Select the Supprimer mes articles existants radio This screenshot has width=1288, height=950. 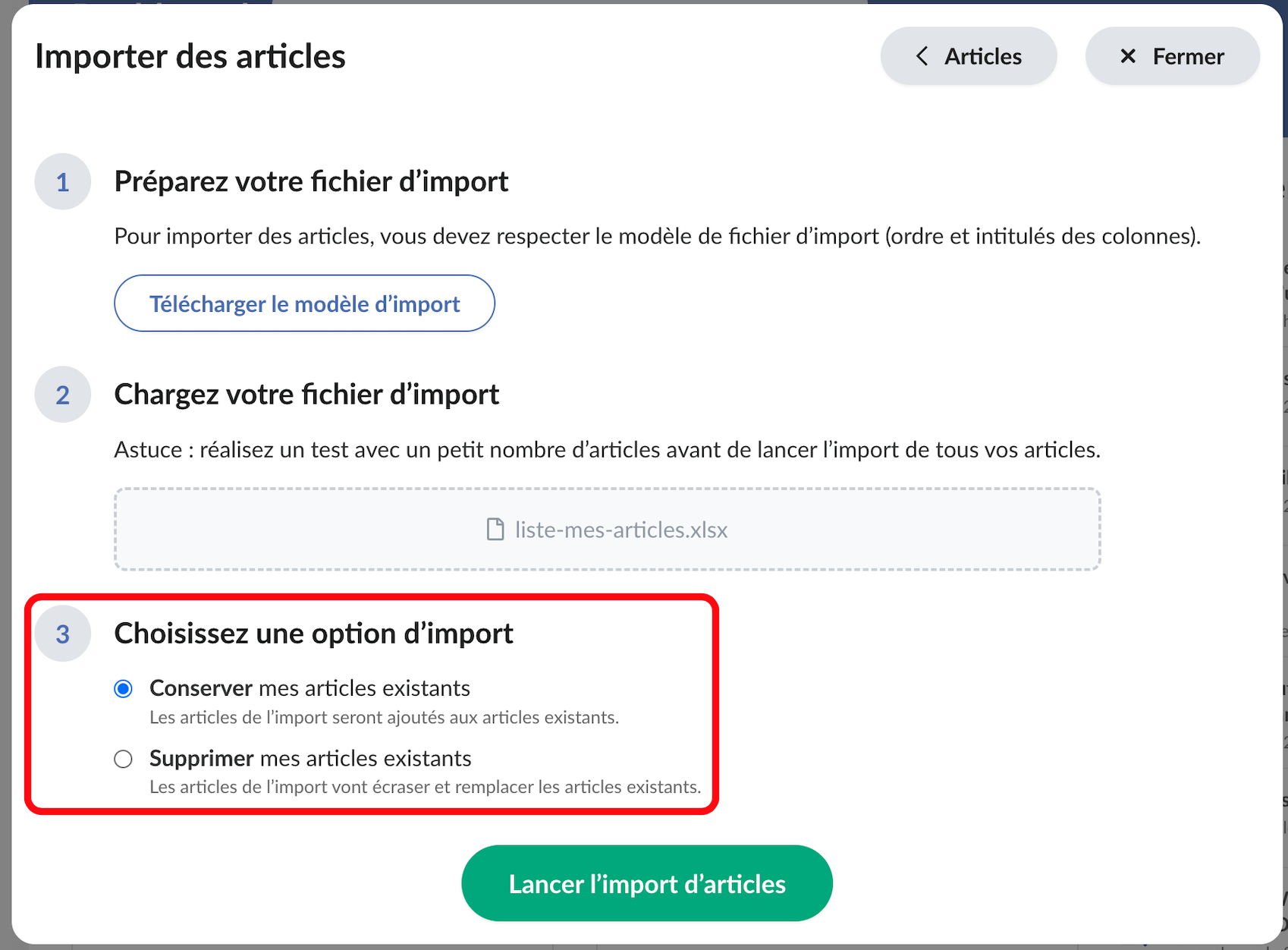pyautogui.click(x=123, y=759)
